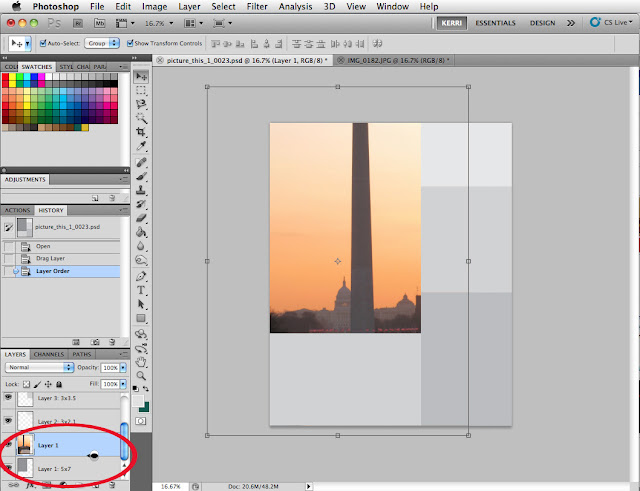Select the Hand tool
The image size is (640, 491).
click(x=141, y=362)
